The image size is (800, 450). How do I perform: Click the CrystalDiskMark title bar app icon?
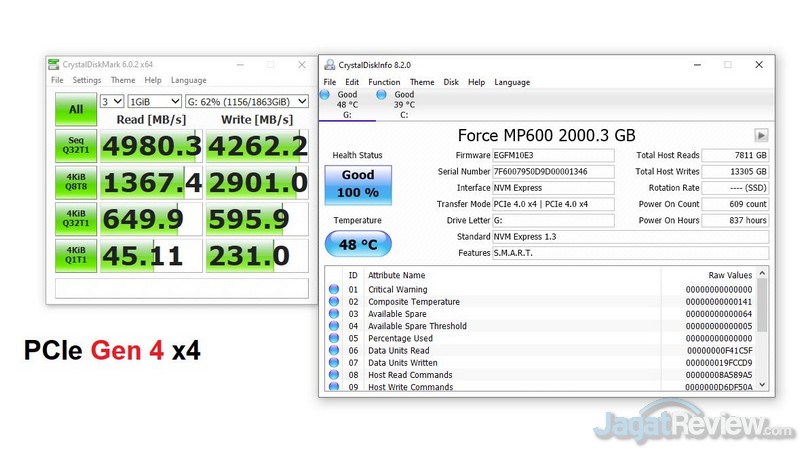[x=54, y=64]
